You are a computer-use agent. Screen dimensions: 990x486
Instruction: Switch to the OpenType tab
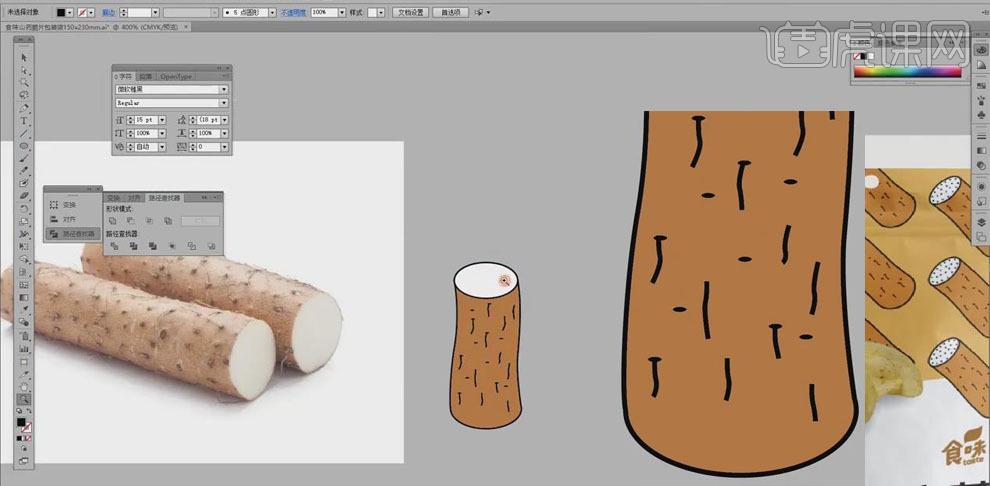[176, 76]
